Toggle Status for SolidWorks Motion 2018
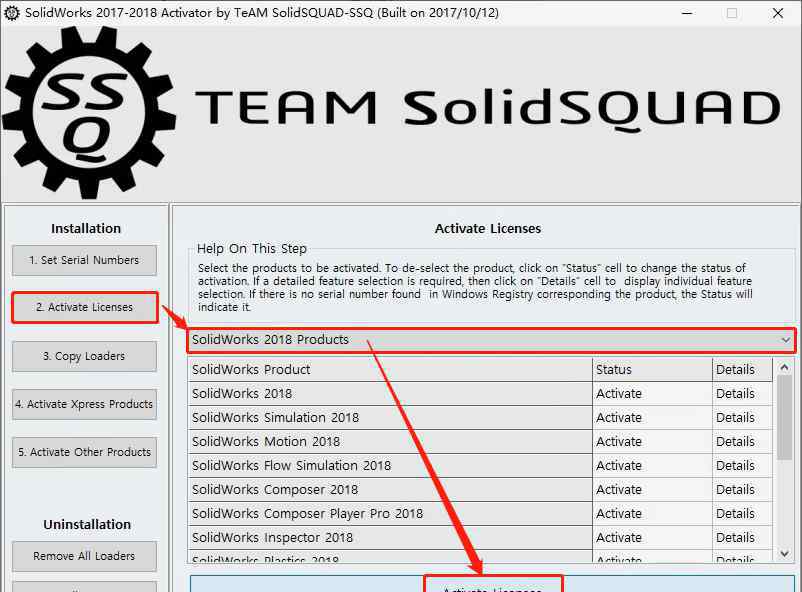802x592 pixels. coord(651,442)
